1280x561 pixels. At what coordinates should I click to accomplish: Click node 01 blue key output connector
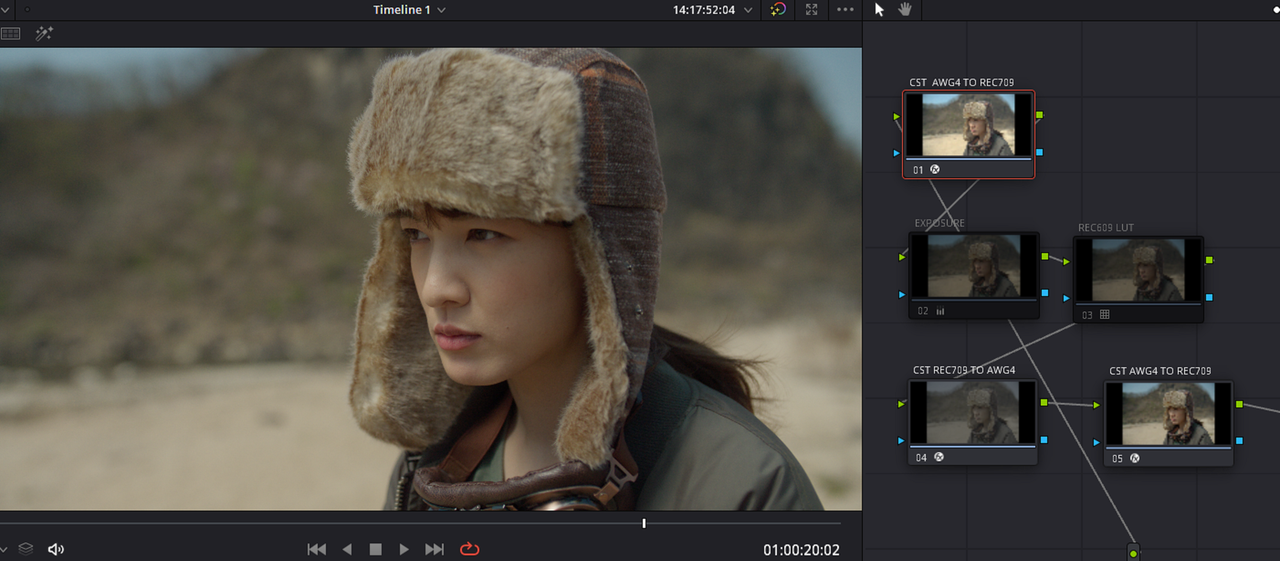pos(1040,152)
